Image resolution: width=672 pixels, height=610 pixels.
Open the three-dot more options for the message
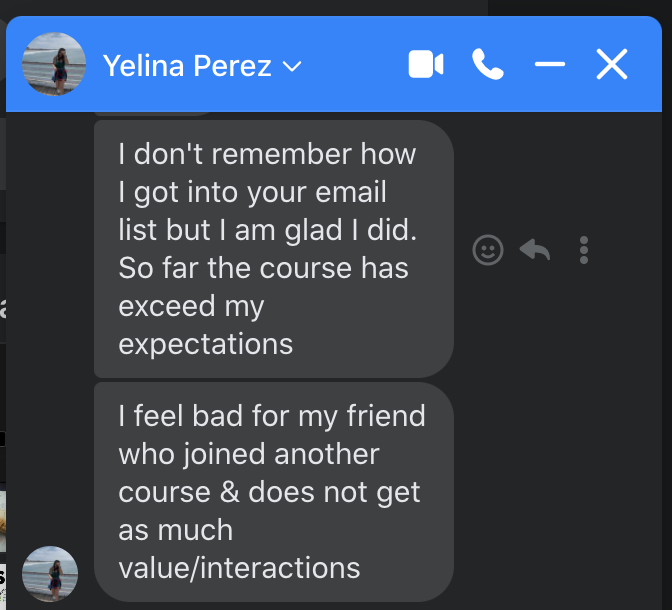pyautogui.click(x=583, y=250)
